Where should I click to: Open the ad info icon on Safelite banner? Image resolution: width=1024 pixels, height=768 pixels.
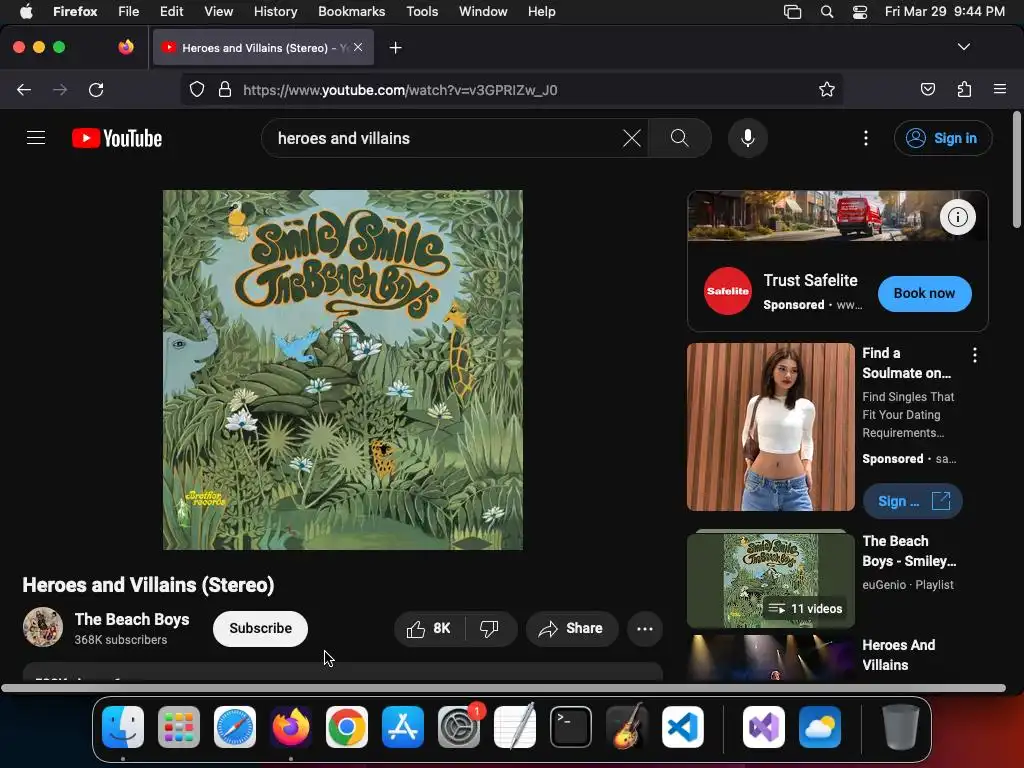[957, 217]
